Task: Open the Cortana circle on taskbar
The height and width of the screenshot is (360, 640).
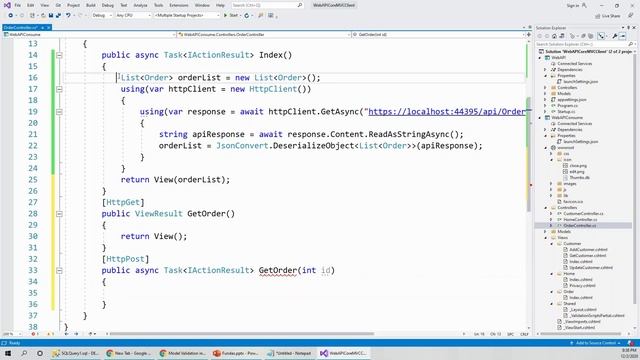Action: 40,353
